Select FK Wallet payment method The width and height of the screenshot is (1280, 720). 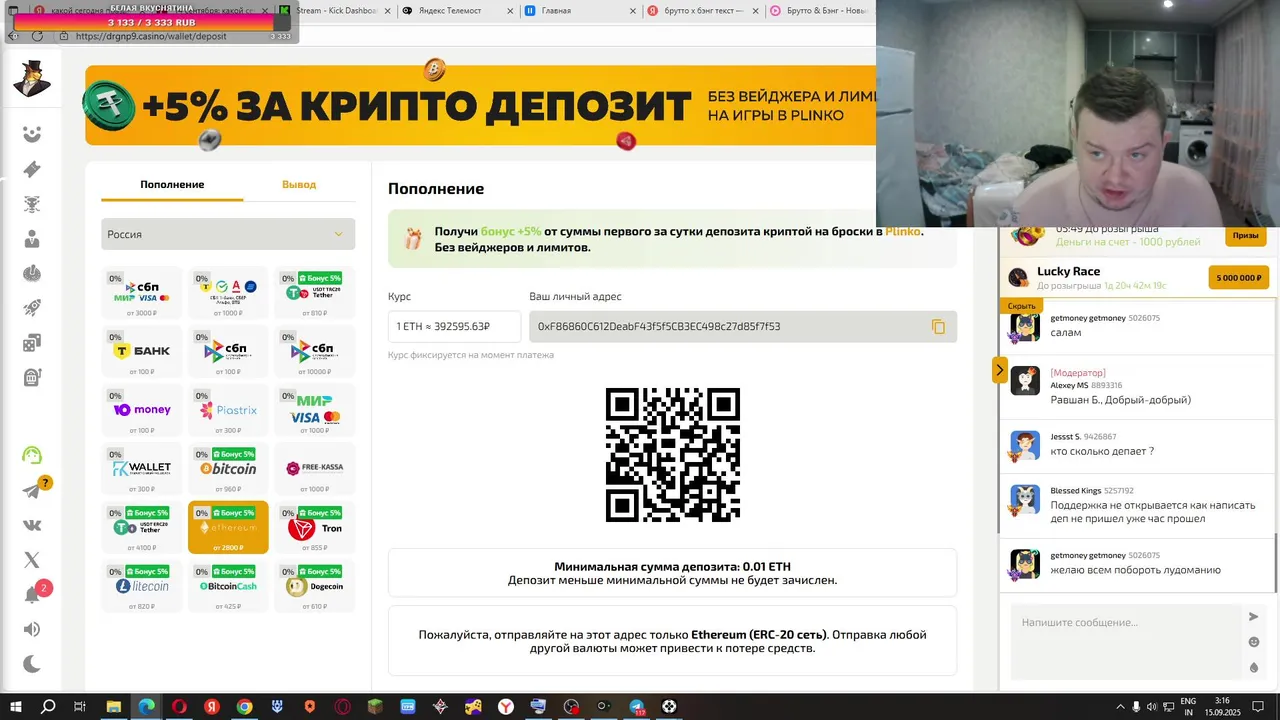click(142, 469)
